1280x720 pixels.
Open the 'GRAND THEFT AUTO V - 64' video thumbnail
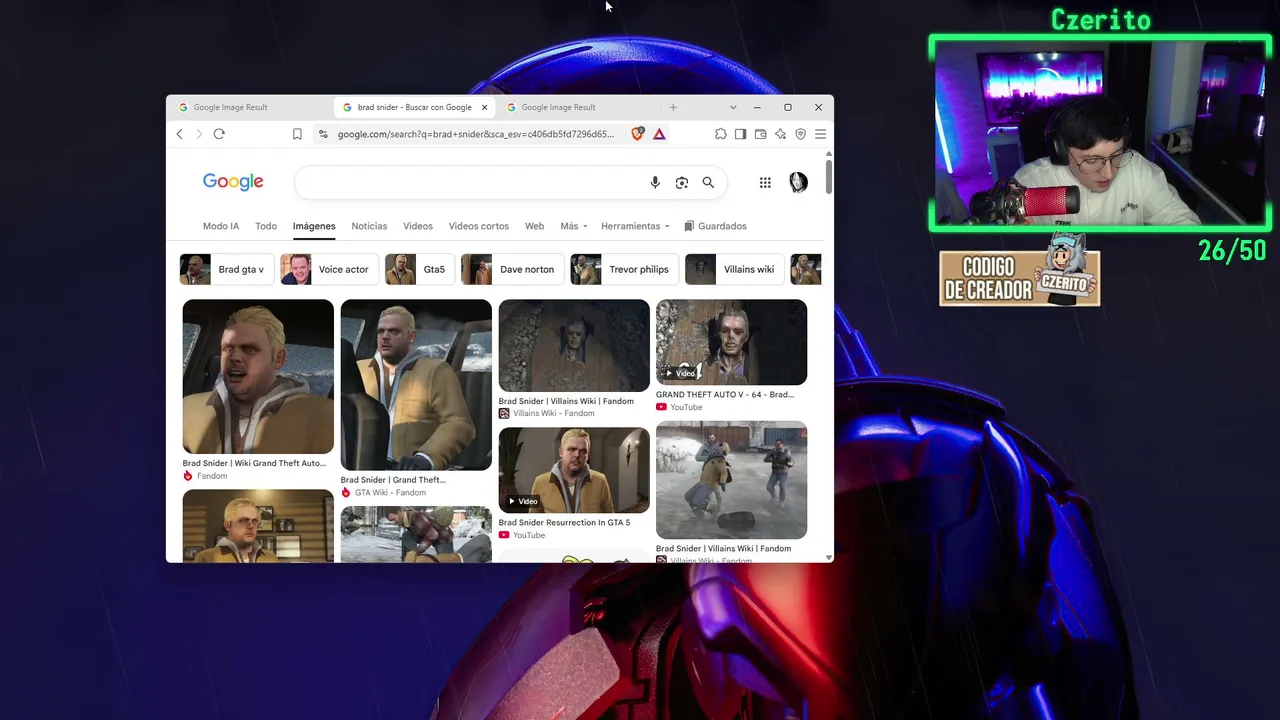pyautogui.click(x=731, y=342)
